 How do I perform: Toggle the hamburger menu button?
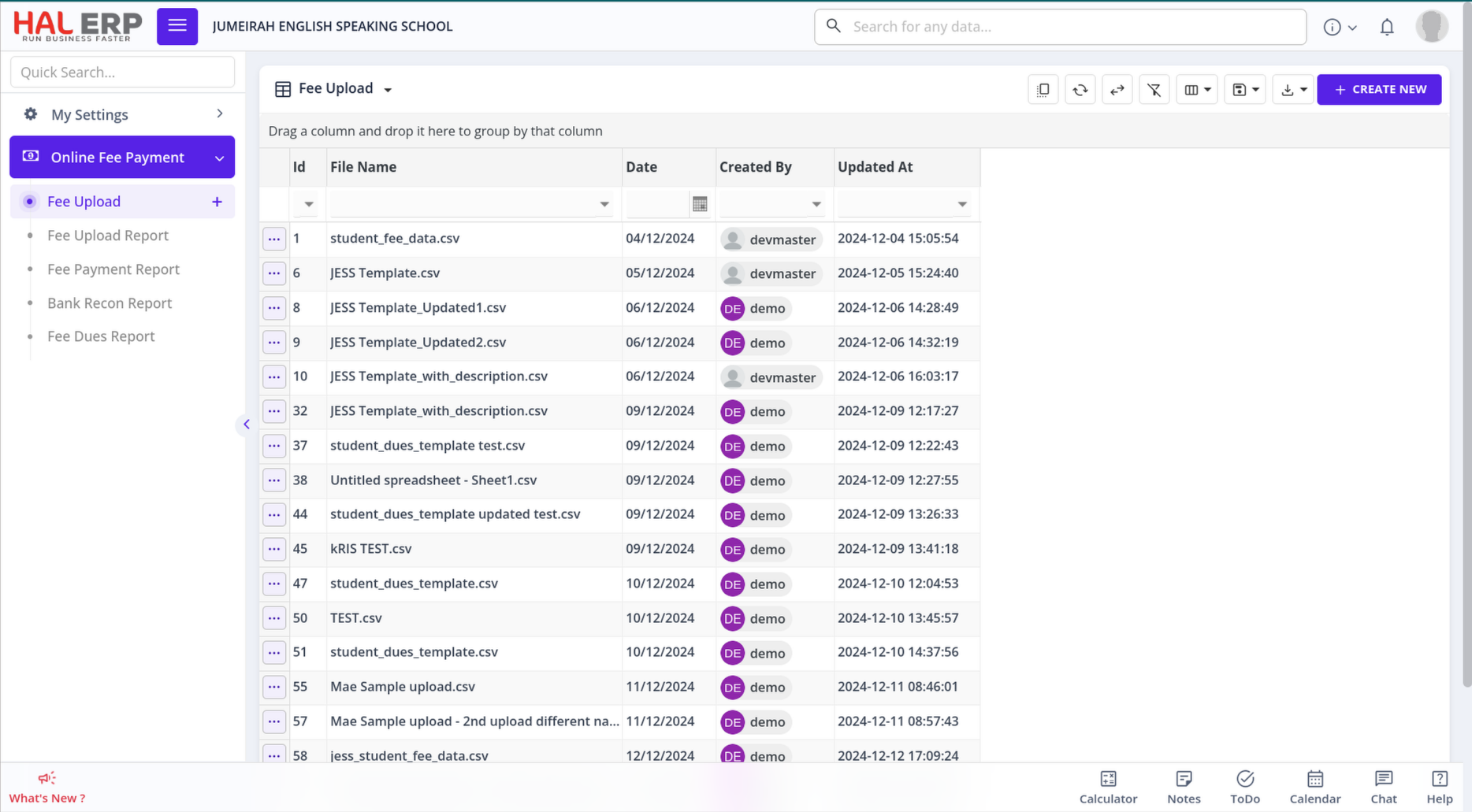(177, 26)
